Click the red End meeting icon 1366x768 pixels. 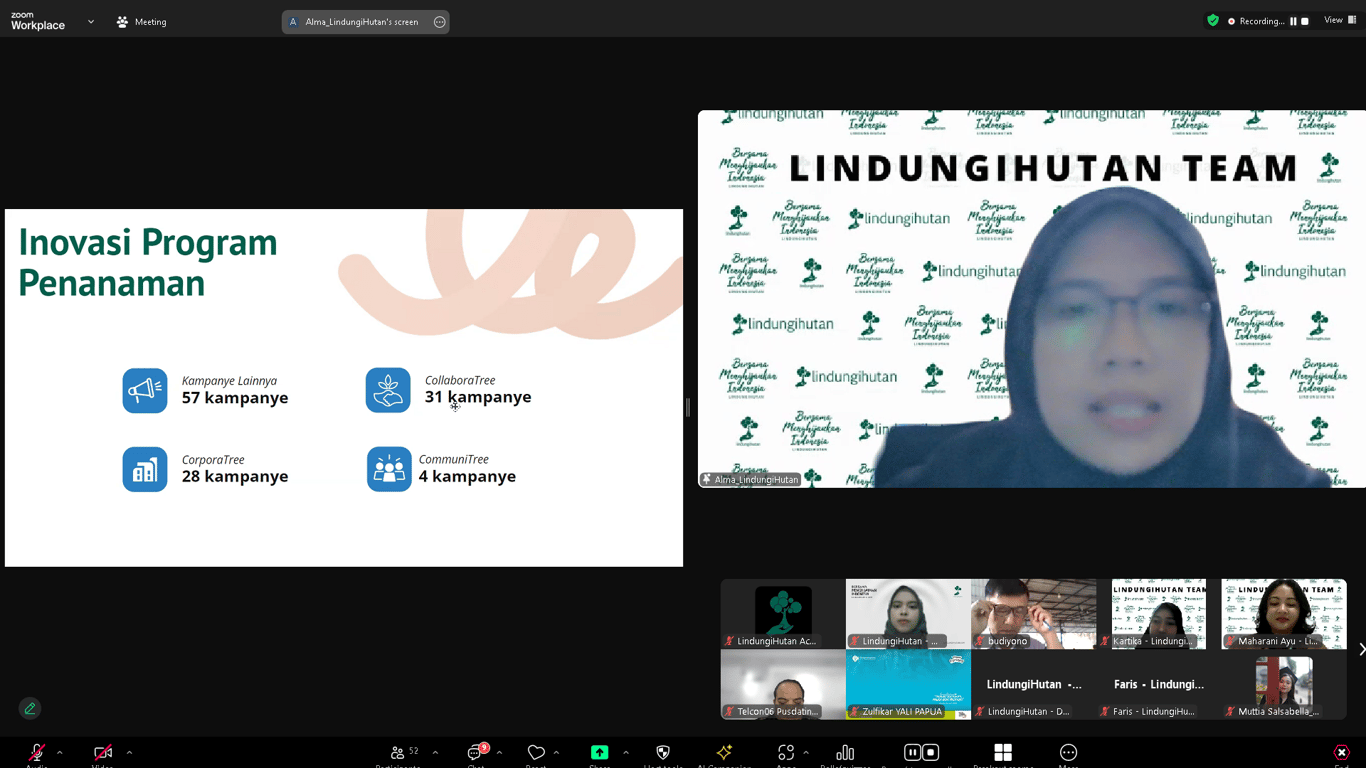[1341, 752]
